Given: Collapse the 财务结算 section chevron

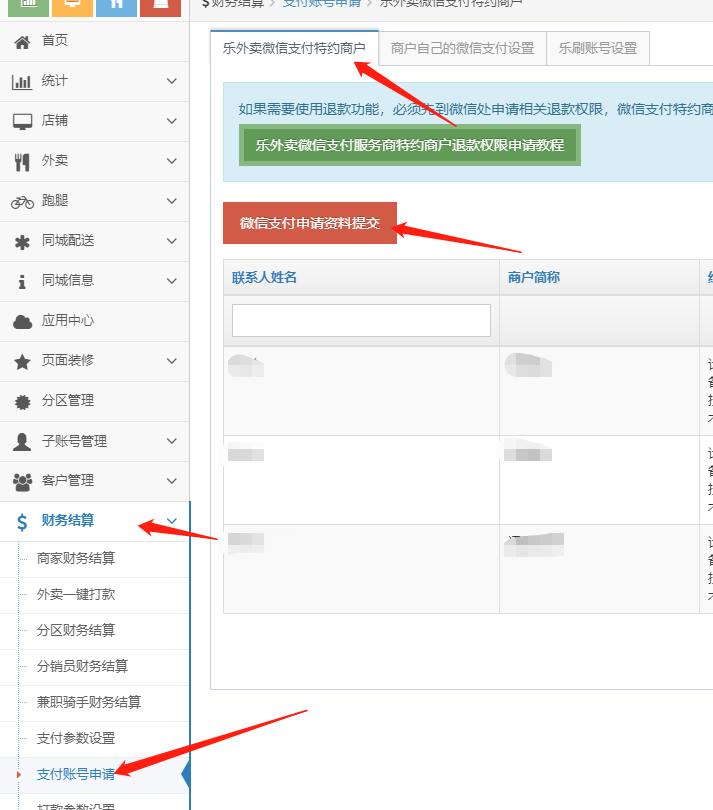Looking at the screenshot, I should pos(172,521).
